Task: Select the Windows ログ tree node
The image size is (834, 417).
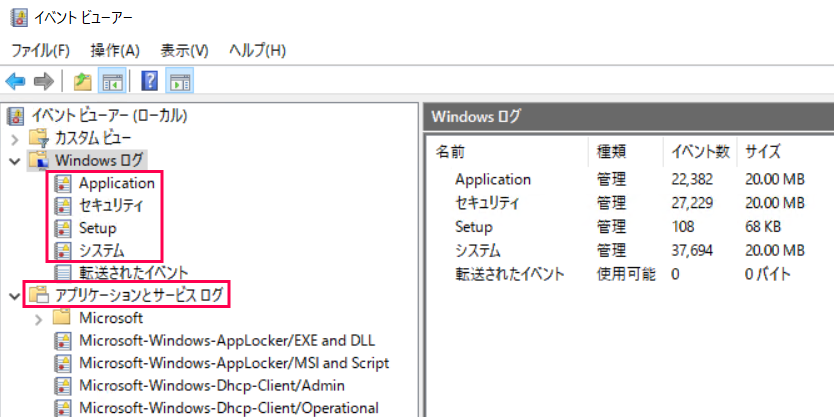Action: click(x=99, y=160)
